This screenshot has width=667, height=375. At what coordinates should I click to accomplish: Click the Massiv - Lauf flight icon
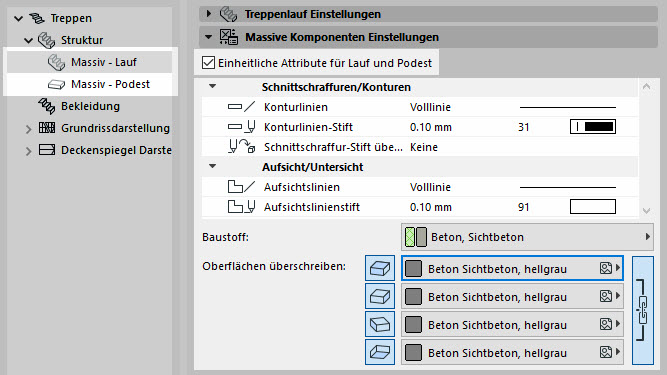click(56, 62)
